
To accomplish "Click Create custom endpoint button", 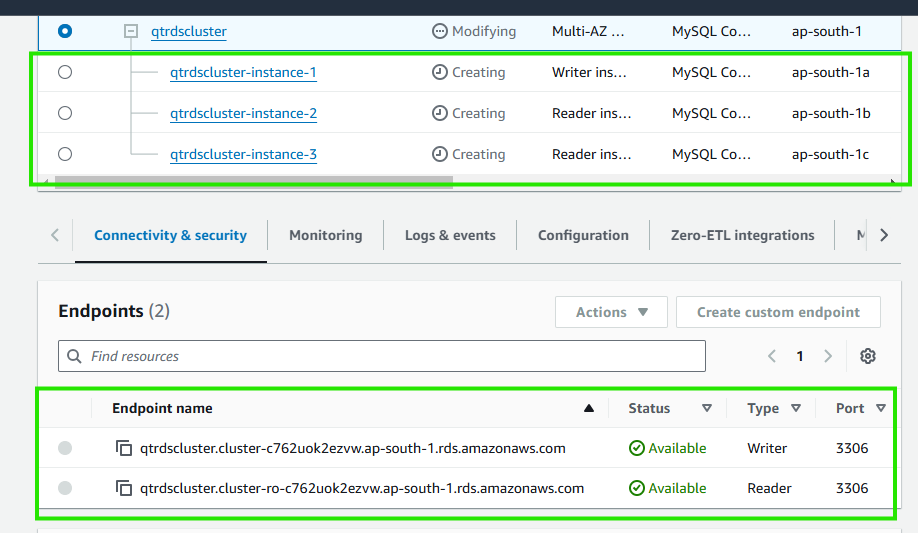I will [778, 312].
